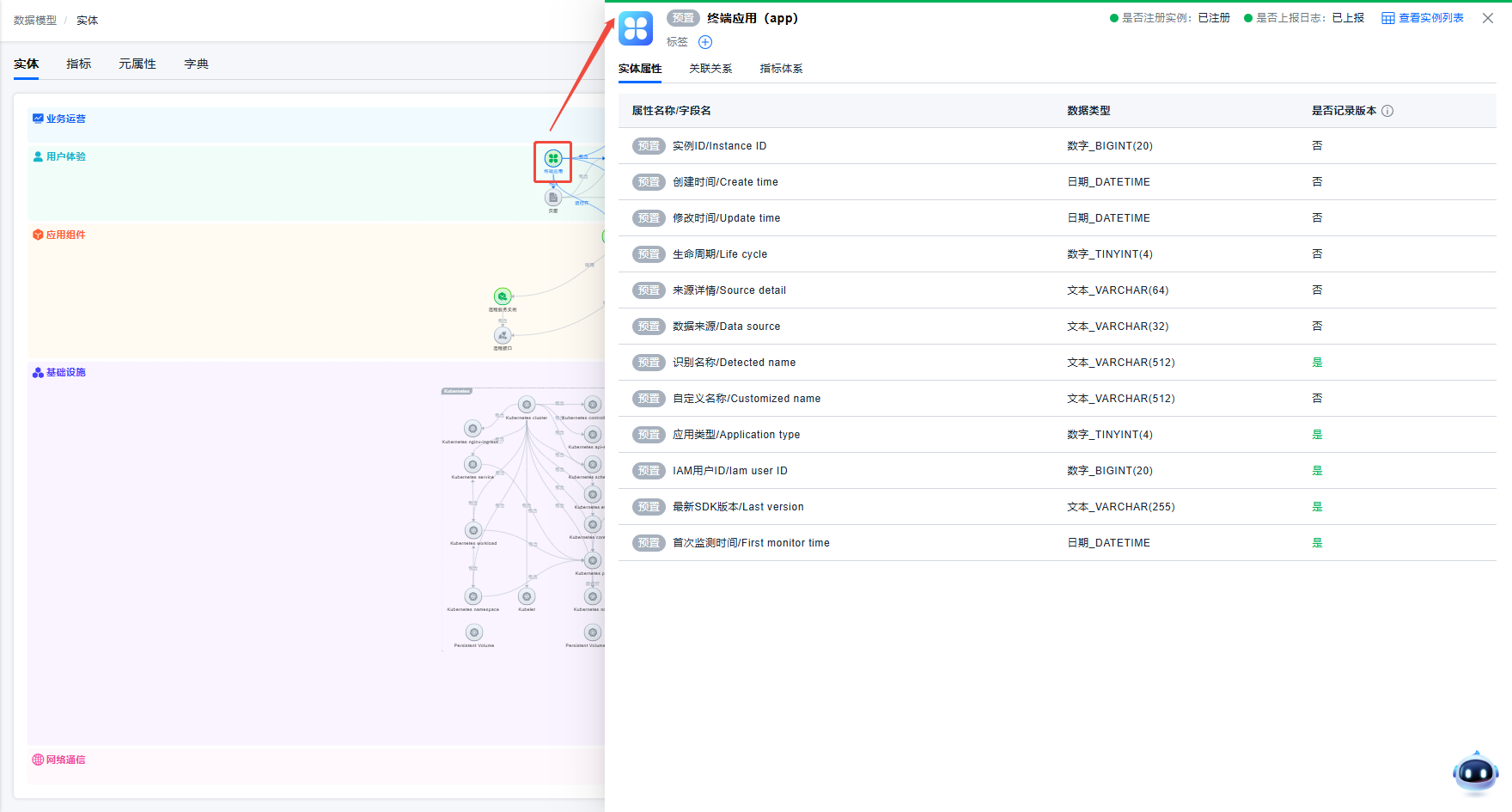Select the Kubelet node icon
This screenshot has width=1512, height=812.
[527, 596]
